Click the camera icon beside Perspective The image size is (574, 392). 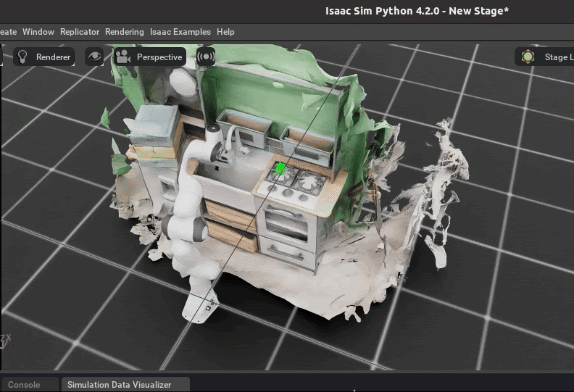pyautogui.click(x=123, y=57)
